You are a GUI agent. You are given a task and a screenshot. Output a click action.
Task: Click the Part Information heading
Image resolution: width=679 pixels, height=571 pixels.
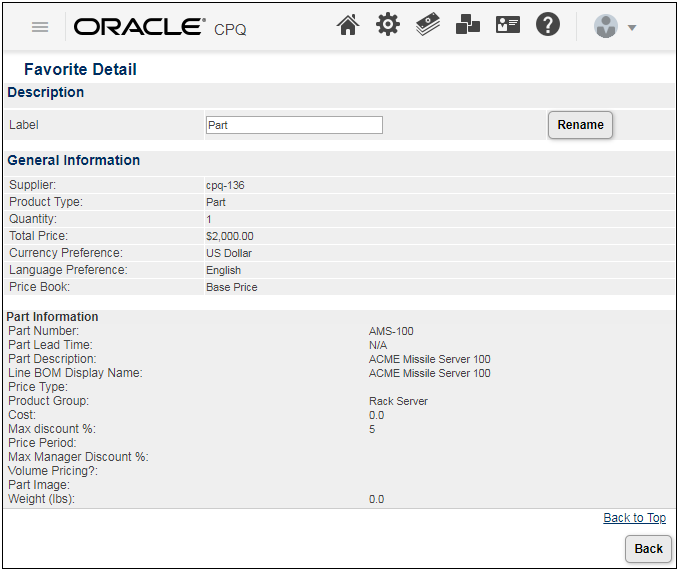click(x=52, y=316)
